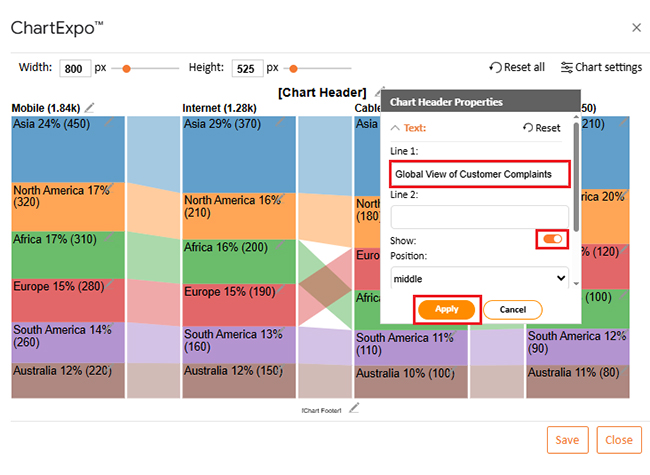The width and height of the screenshot is (650, 475).
Task: Open the Position dropdown set to middle
Action: click(x=479, y=278)
